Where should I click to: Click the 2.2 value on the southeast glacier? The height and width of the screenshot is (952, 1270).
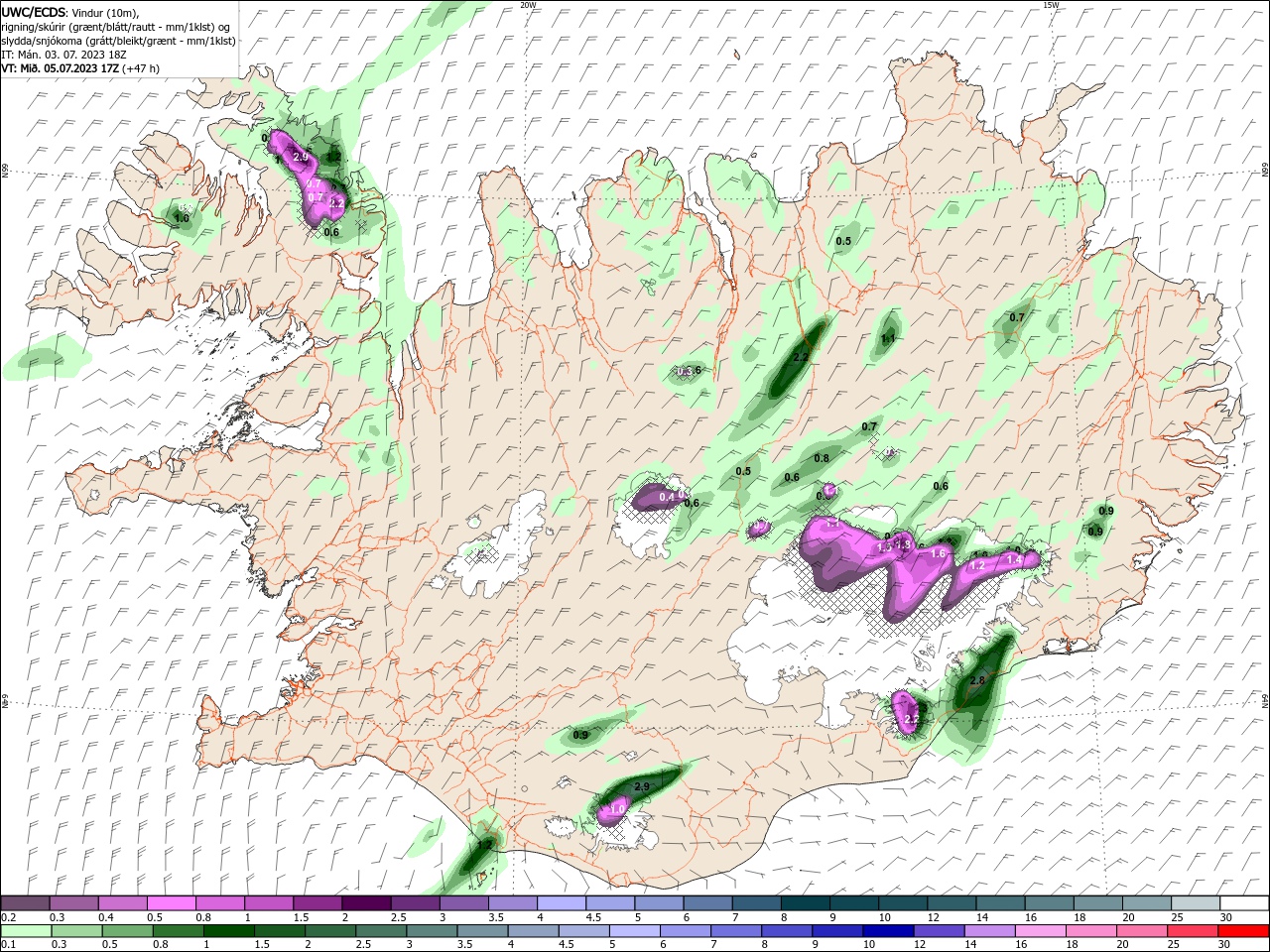(x=913, y=719)
